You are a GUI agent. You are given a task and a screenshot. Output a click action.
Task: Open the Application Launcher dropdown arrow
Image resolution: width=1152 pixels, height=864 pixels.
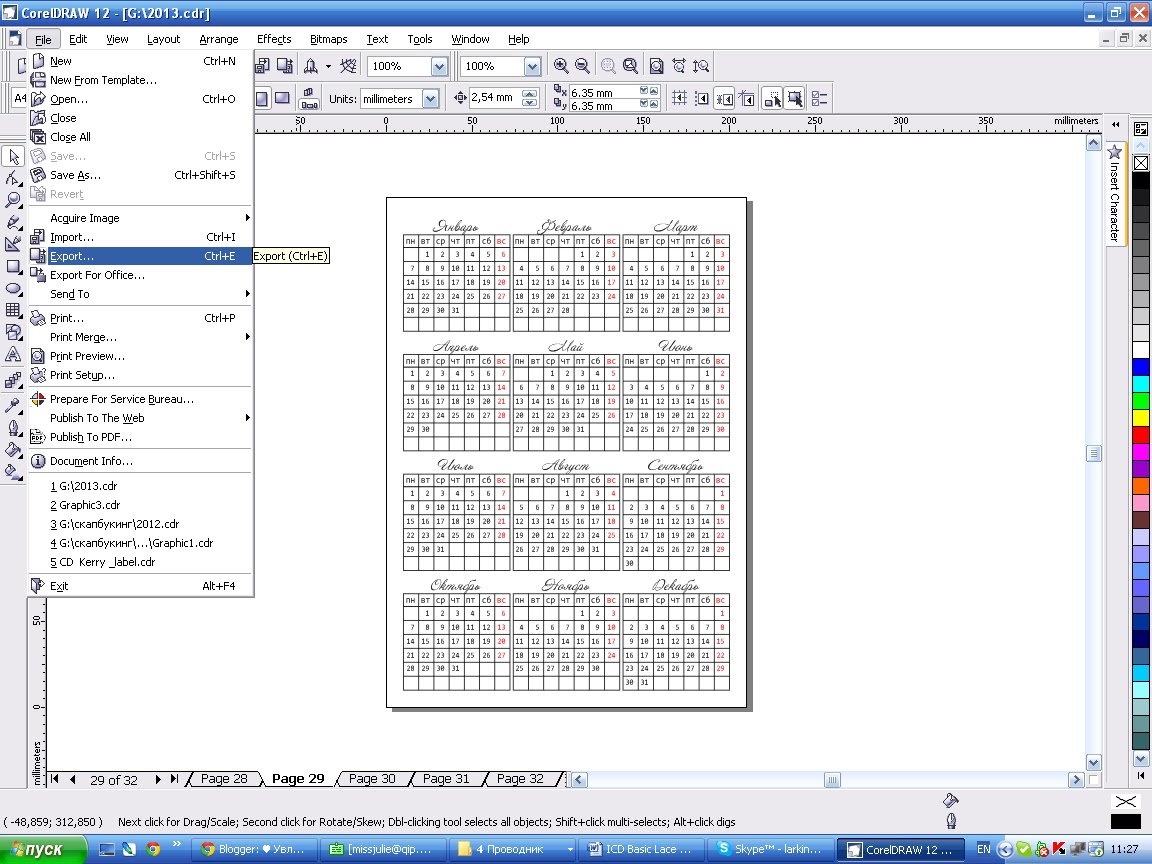click(x=328, y=67)
